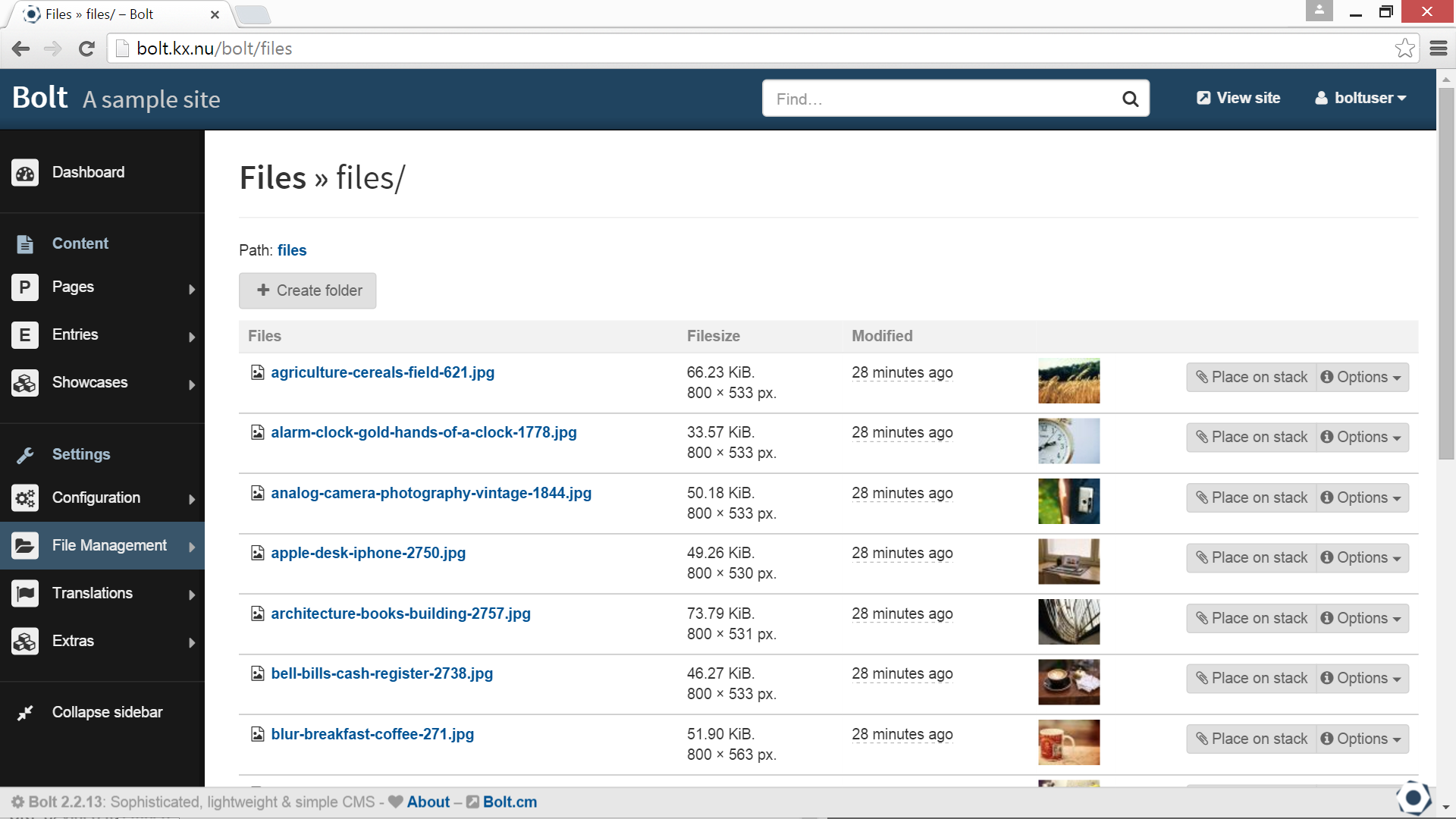Viewport: 1456px width, 819px height.
Task: Click the Configuration gear icon
Action: point(25,498)
